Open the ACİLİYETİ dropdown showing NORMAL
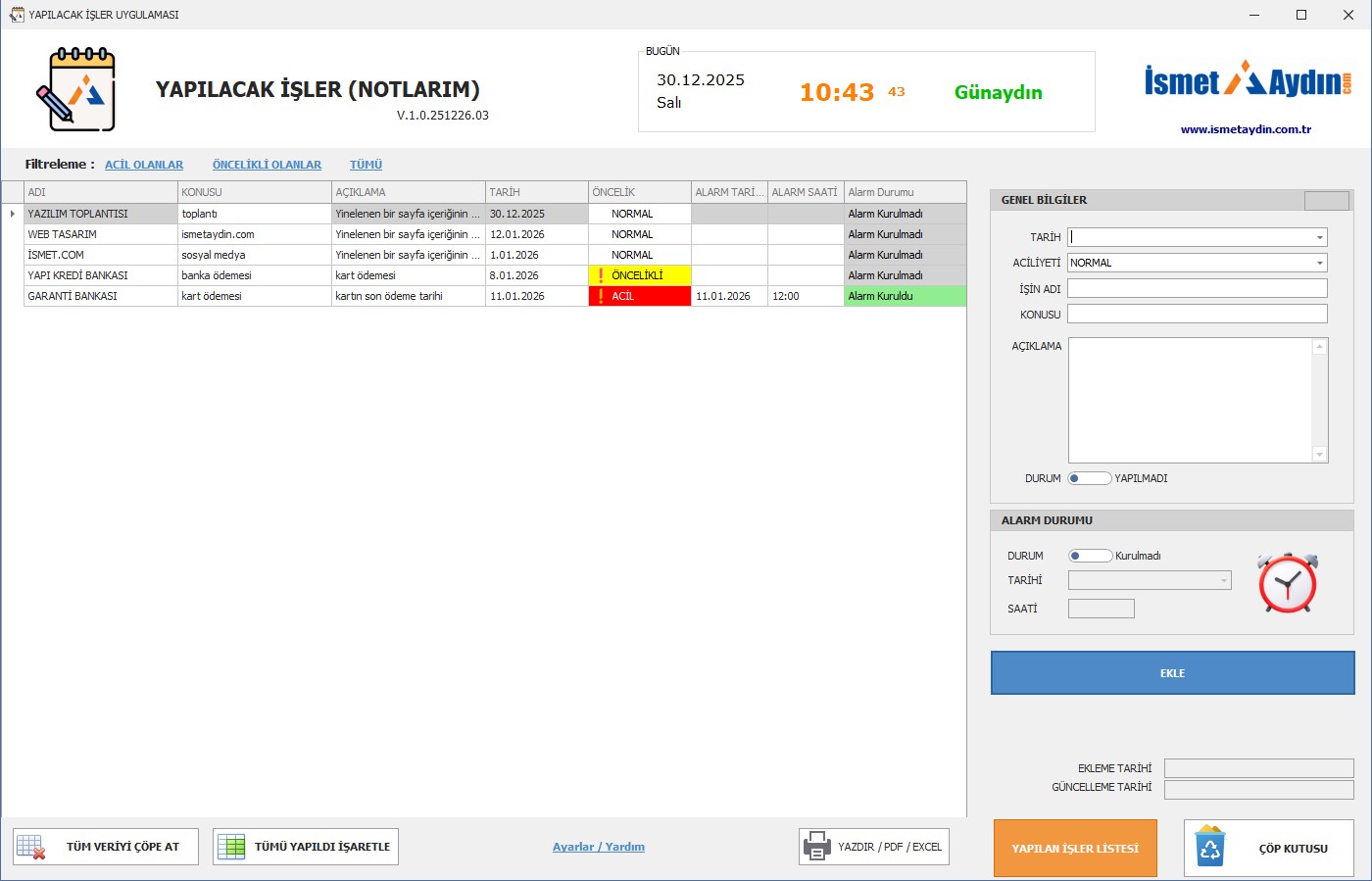This screenshot has width=1372, height=881. pyautogui.click(x=1319, y=263)
